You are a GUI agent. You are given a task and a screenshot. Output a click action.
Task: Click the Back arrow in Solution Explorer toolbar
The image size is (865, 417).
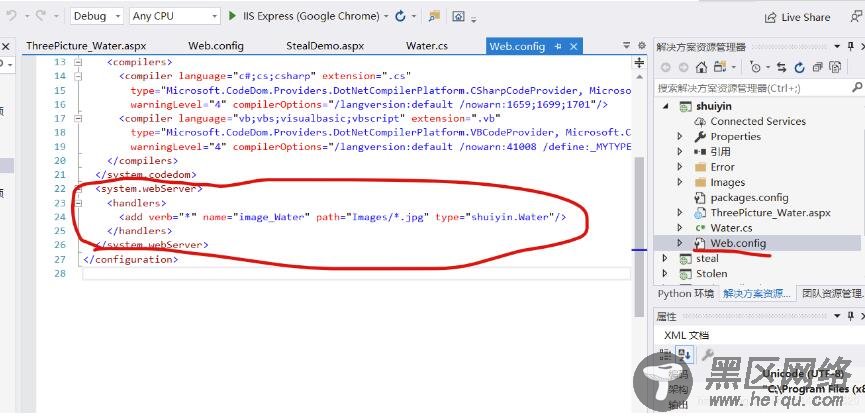coord(666,67)
